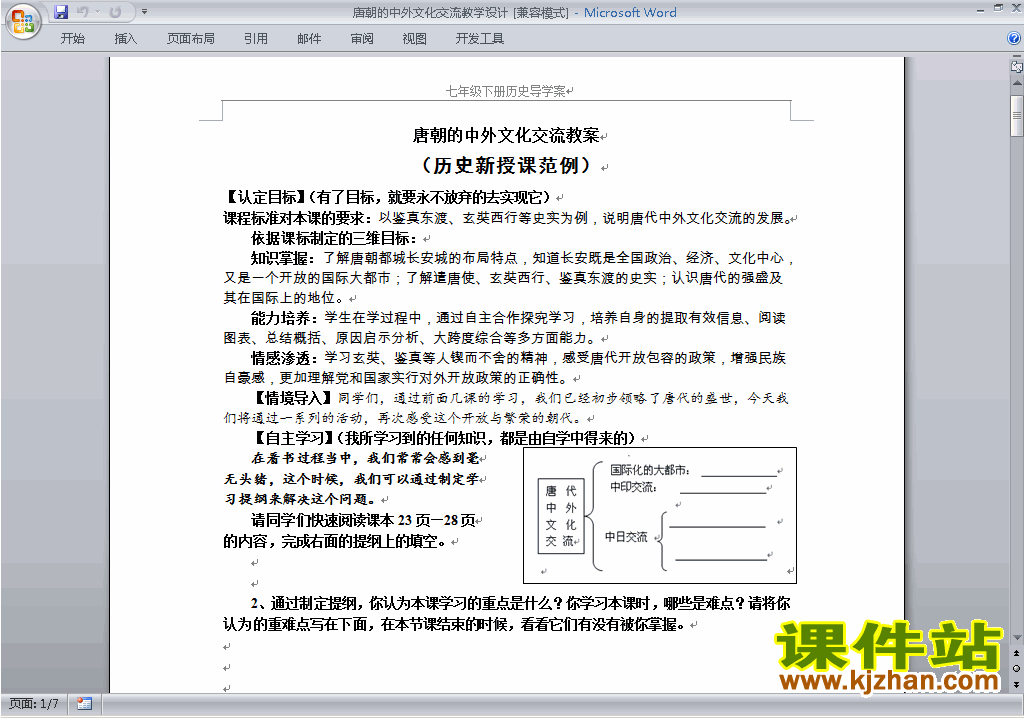Click the 页面: 1/7 status indicator
The image size is (1024, 718).
coord(34,704)
